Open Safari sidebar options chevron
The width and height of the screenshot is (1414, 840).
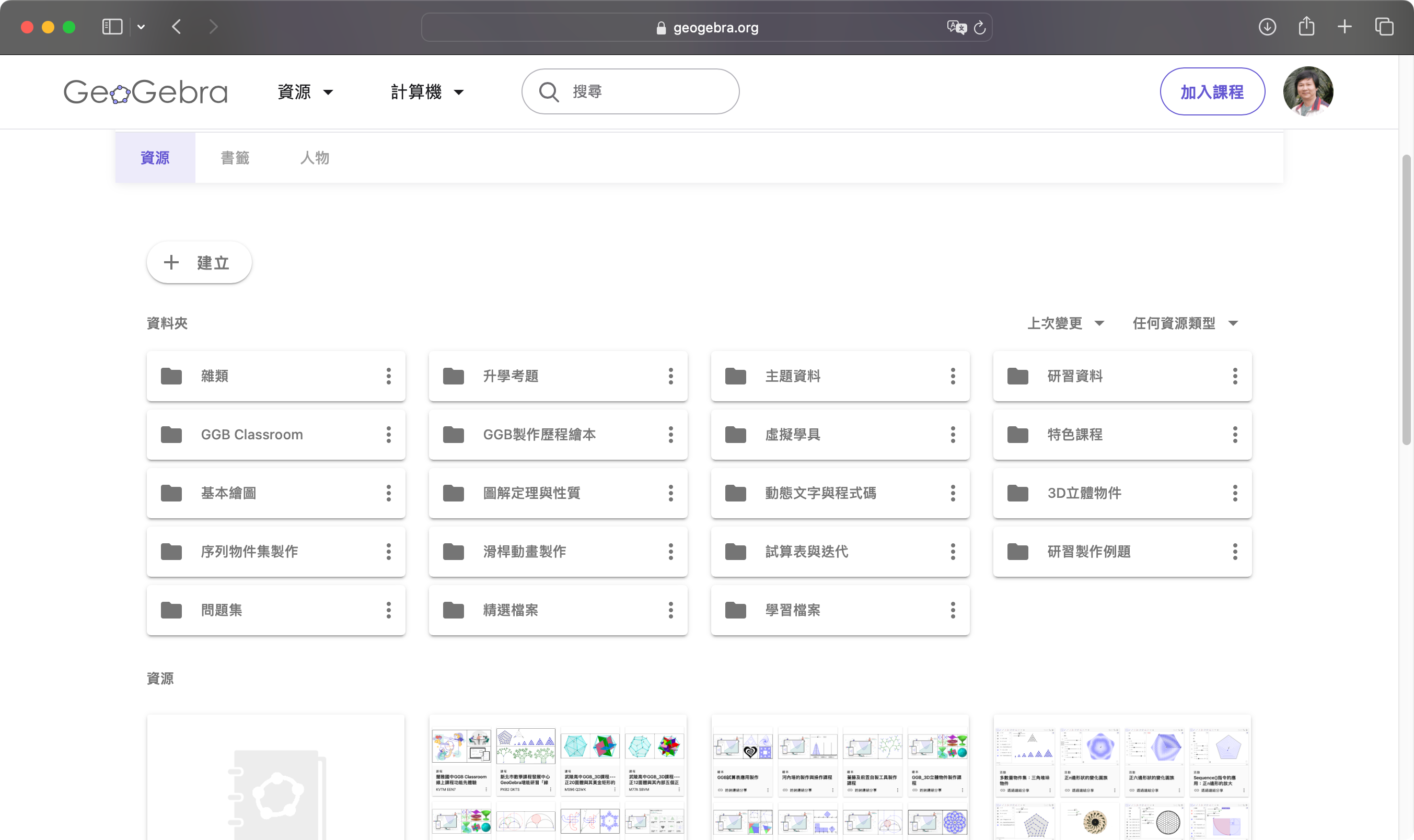pos(141,27)
